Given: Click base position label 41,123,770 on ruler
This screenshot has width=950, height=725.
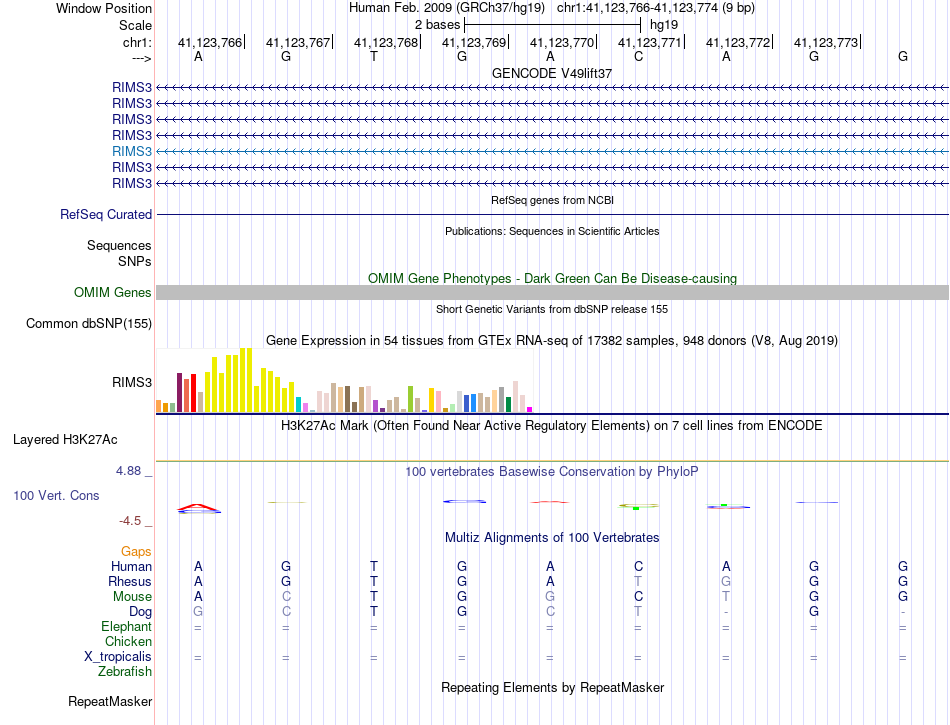Looking at the screenshot, I should pyautogui.click(x=562, y=42).
